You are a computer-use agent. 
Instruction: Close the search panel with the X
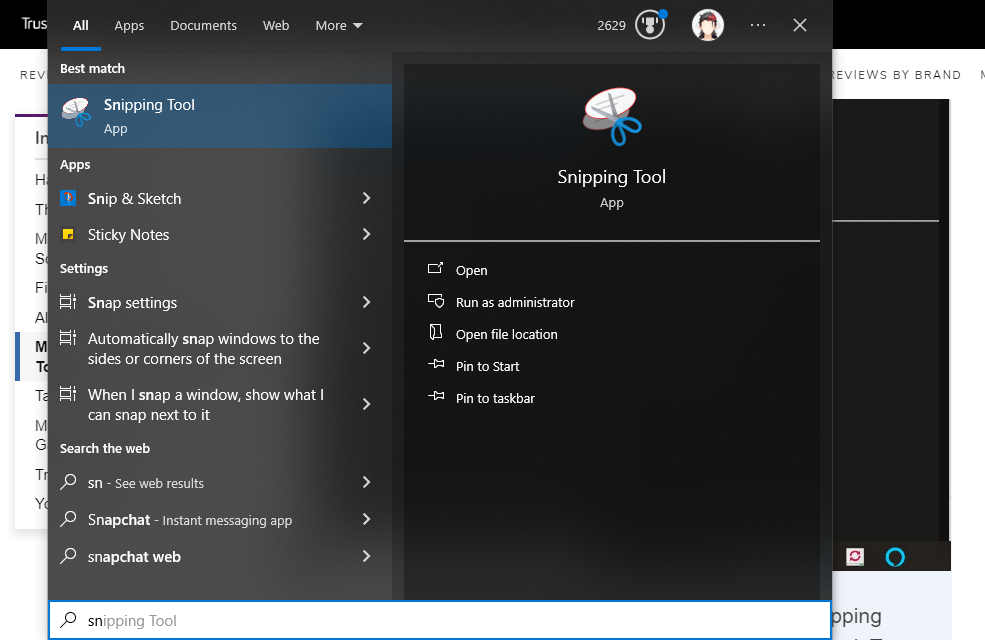click(x=800, y=25)
